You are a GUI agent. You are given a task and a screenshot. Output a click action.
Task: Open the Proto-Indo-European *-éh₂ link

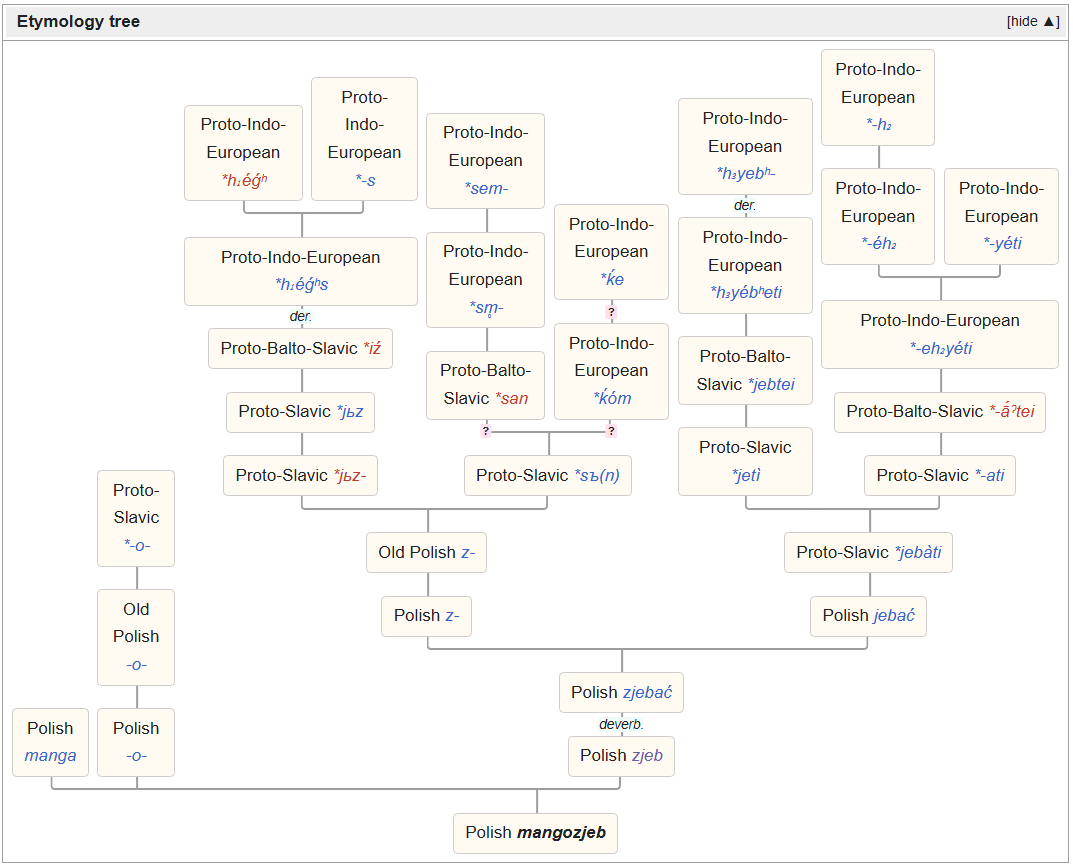[x=879, y=243]
